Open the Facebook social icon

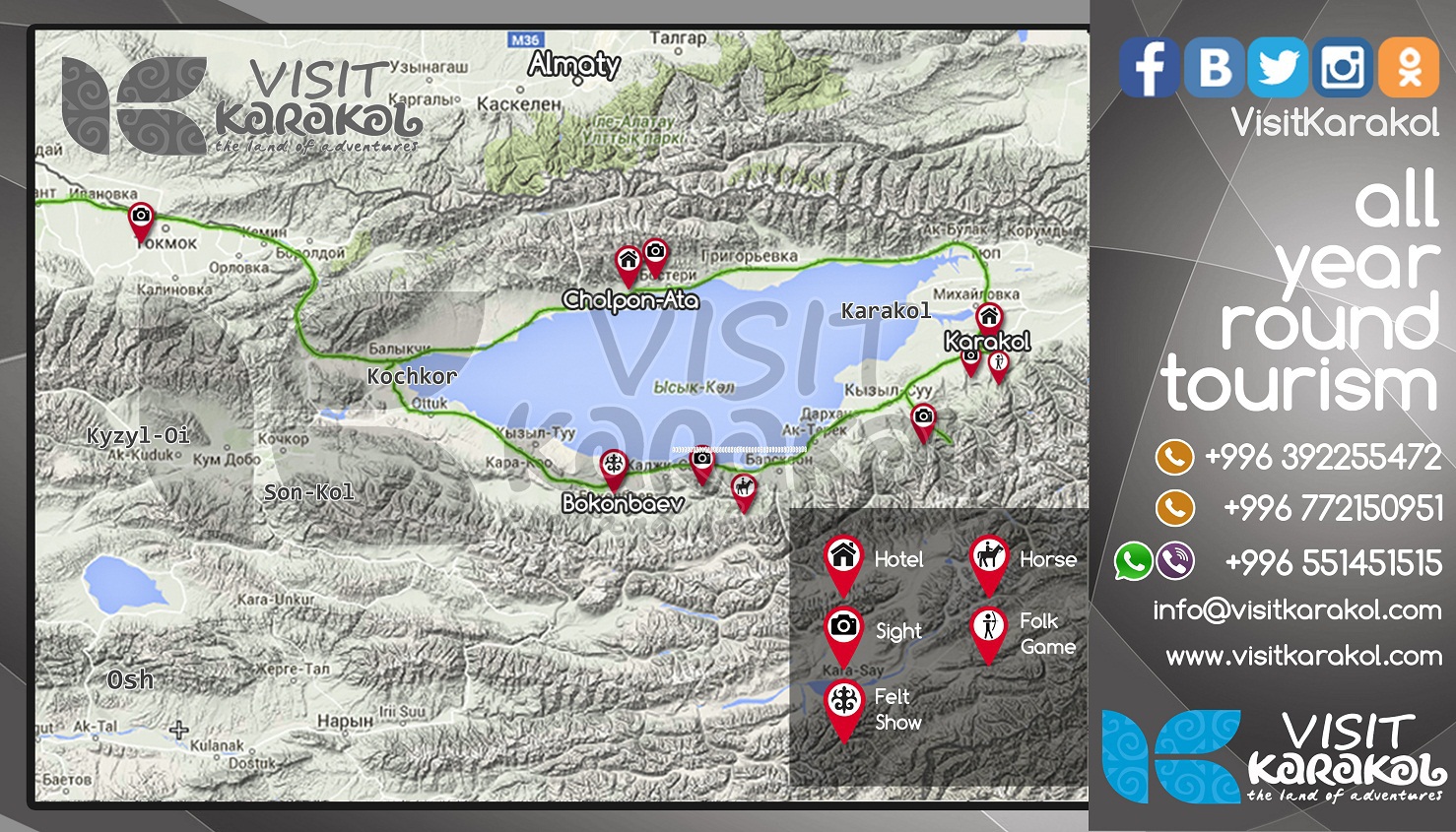(x=1149, y=68)
